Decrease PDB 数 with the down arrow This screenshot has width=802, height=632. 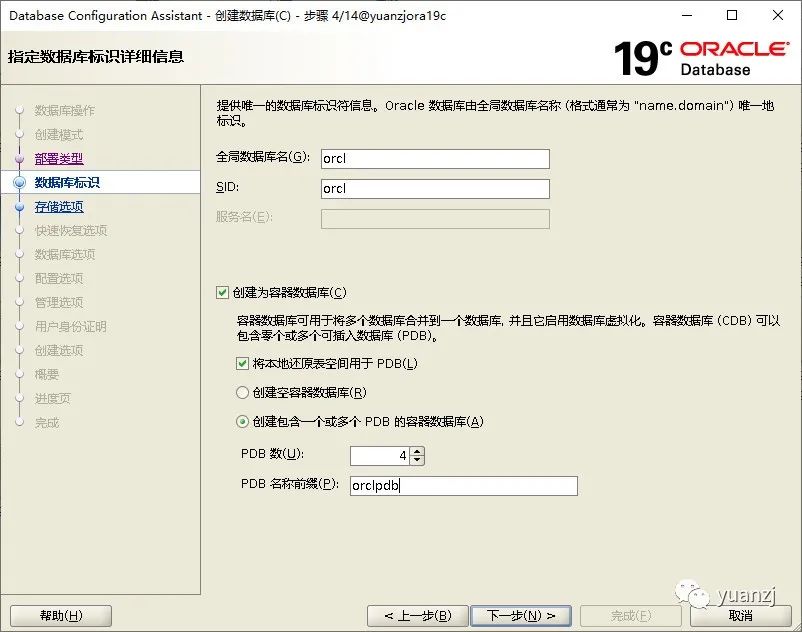417,460
